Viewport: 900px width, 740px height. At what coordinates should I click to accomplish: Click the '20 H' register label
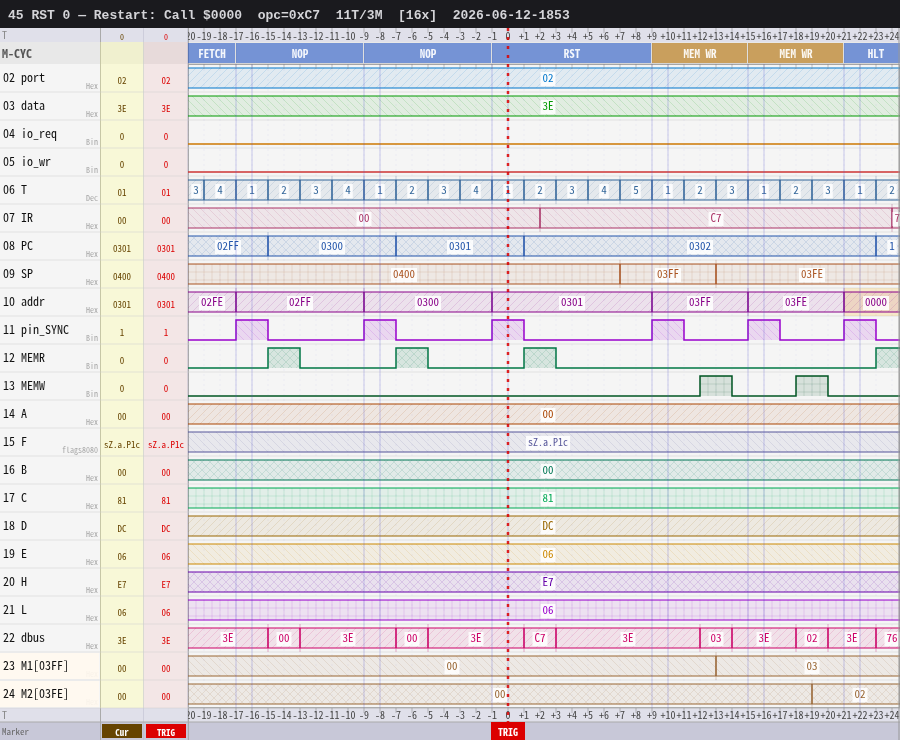15,582
